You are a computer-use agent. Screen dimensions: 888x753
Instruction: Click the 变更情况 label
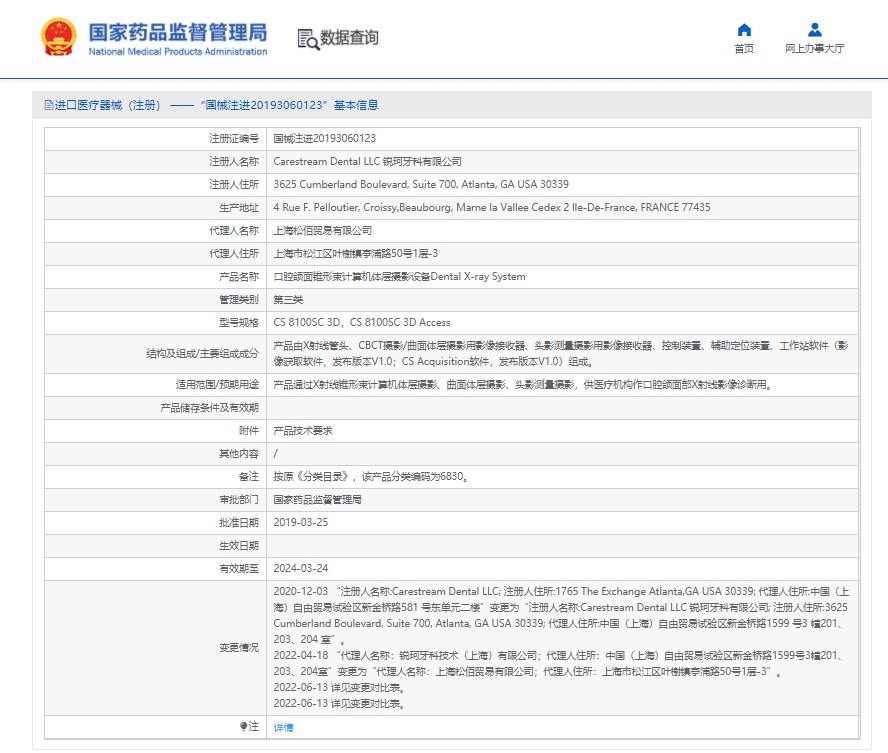pyautogui.click(x=239, y=648)
